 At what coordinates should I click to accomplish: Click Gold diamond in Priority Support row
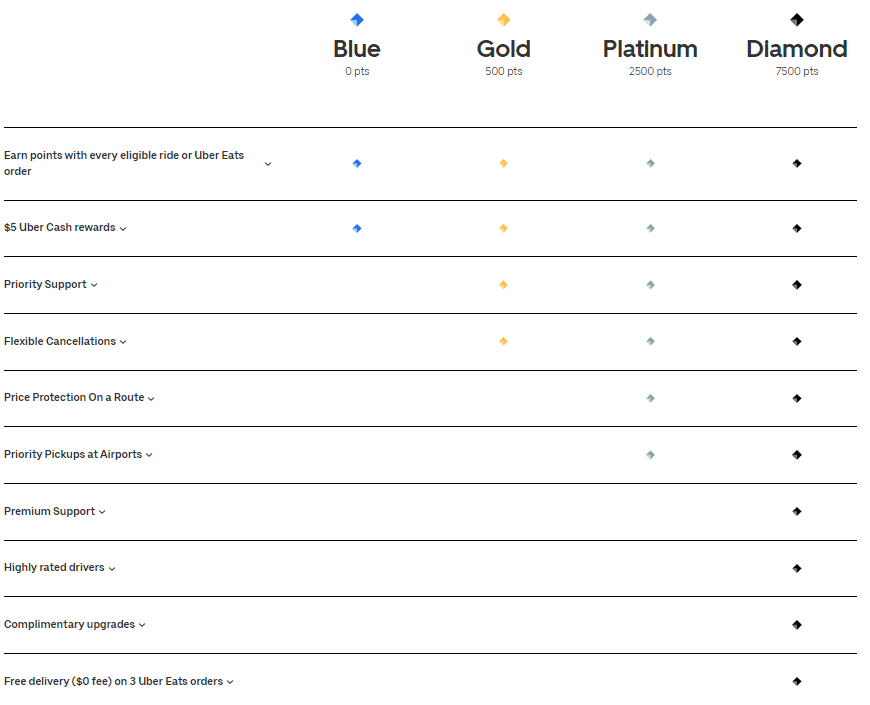coord(503,285)
